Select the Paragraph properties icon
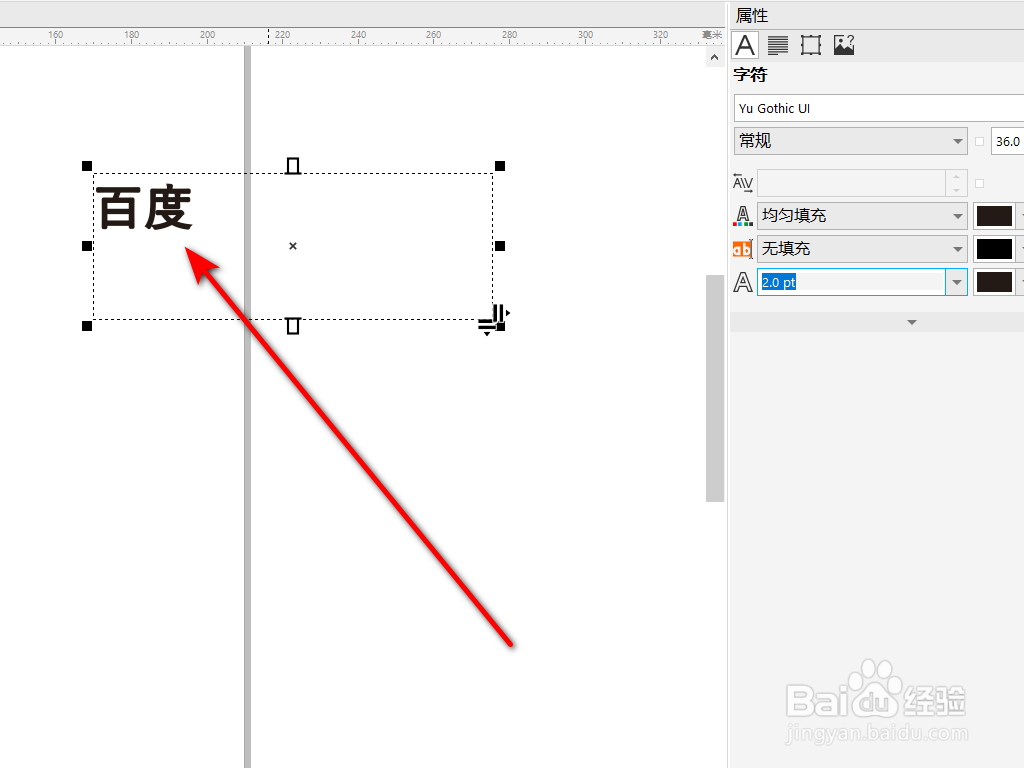Screen dimensions: 1024x768 click(x=778, y=44)
